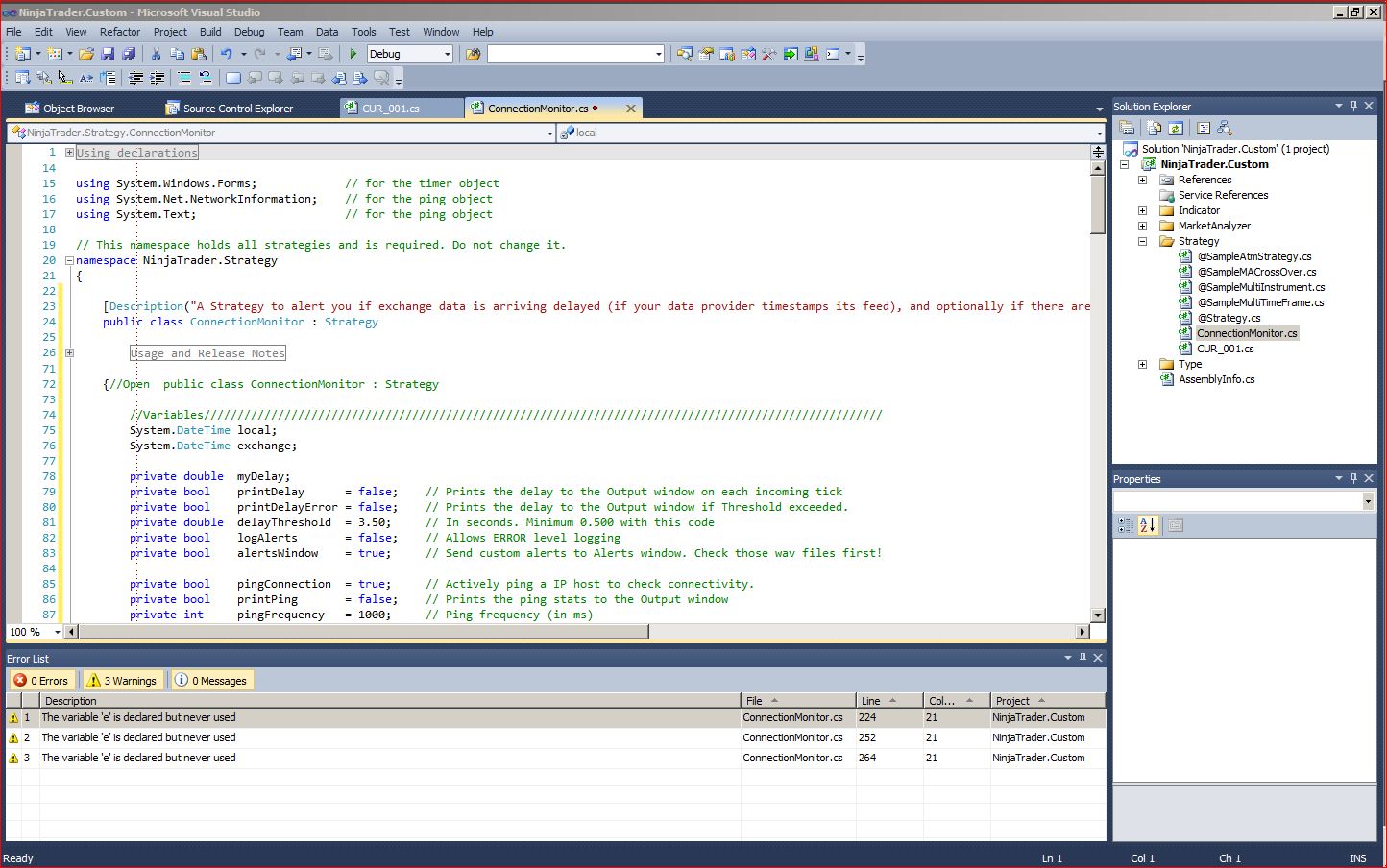This screenshot has width=1387, height=868.
Task: Sort Error List by Project column
Action: pos(1048,701)
